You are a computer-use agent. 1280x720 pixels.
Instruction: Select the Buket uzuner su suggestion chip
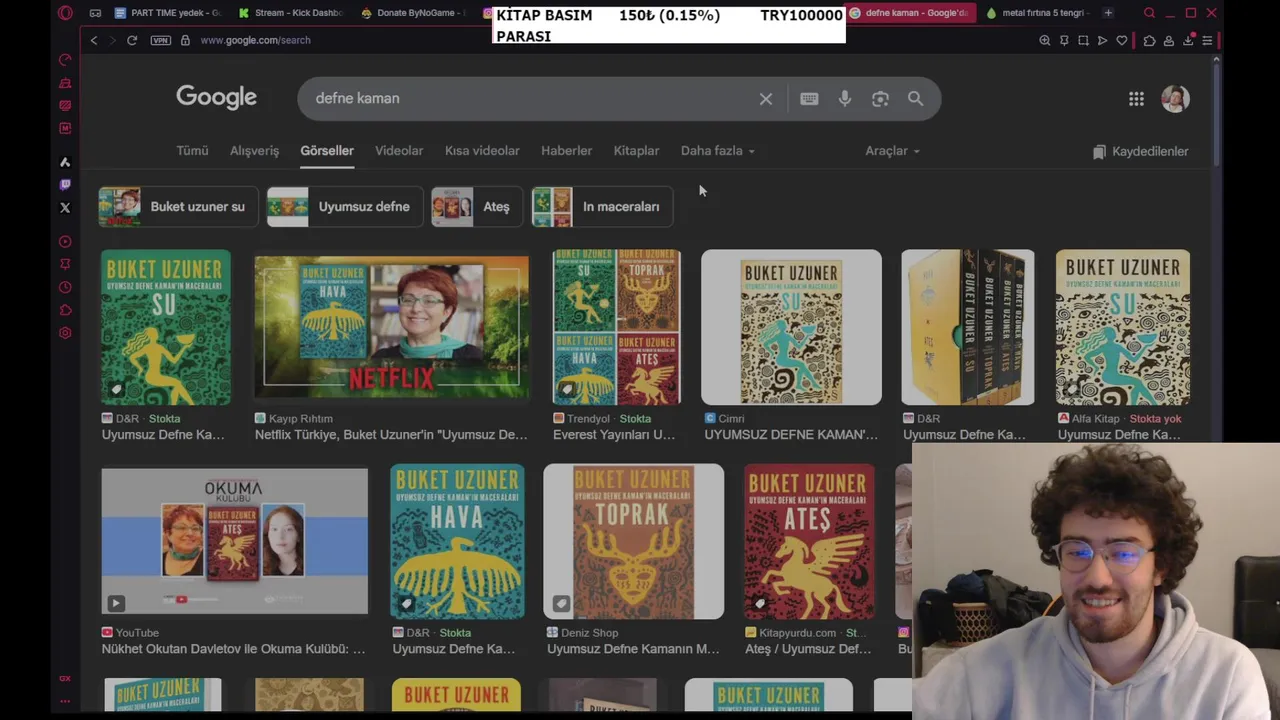click(x=178, y=207)
